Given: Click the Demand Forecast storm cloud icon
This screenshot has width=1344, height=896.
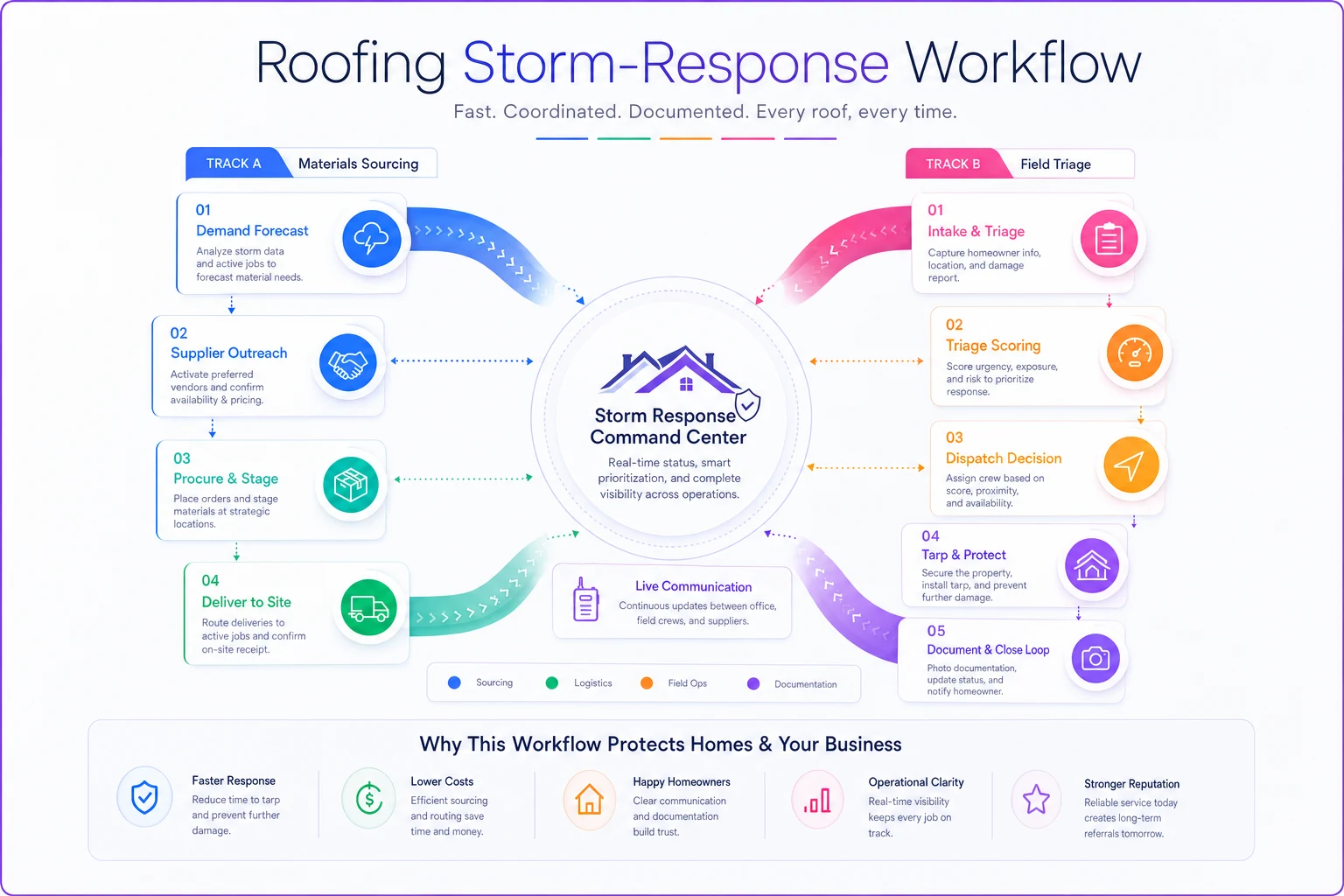Looking at the screenshot, I should pos(372,239).
